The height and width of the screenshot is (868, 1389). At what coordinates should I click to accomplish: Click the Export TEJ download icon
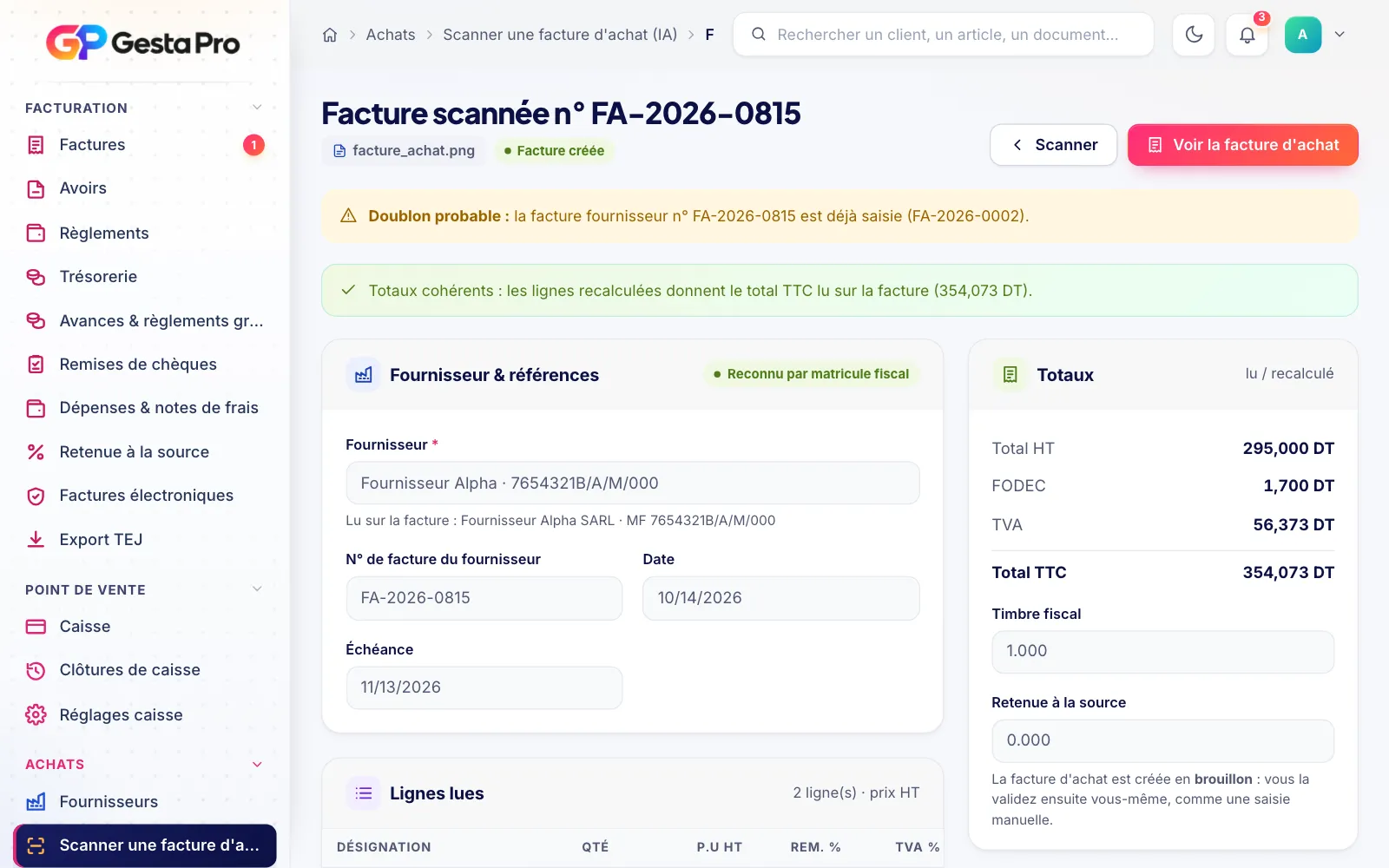[36, 540]
